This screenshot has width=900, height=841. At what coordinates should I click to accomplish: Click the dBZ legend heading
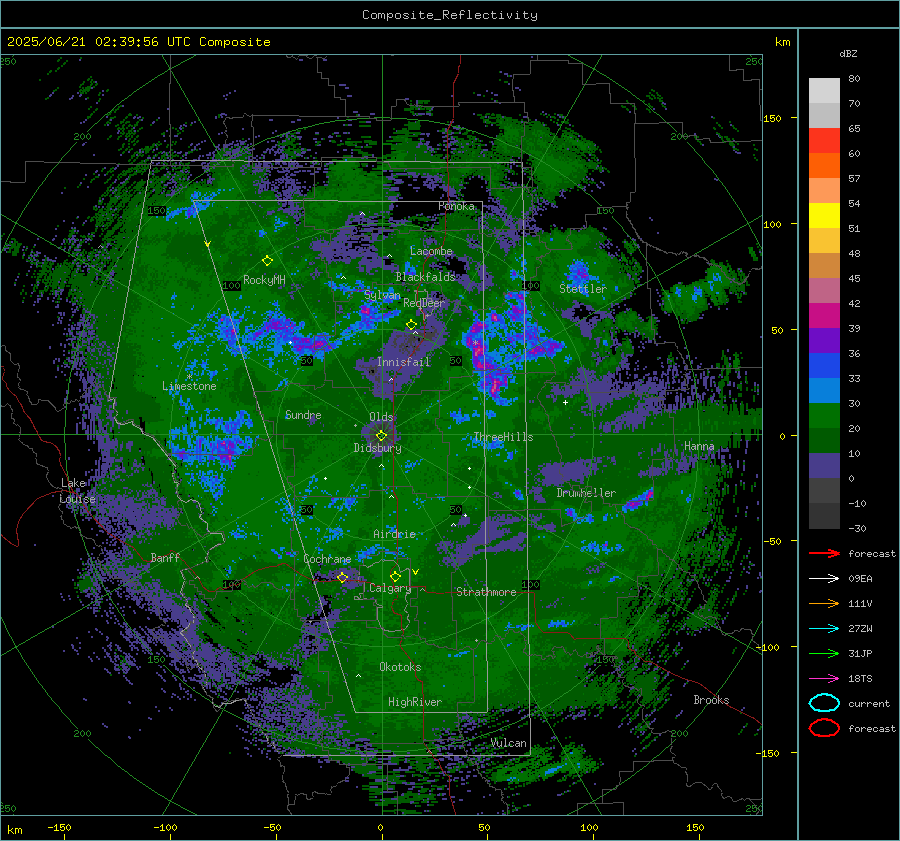848,53
